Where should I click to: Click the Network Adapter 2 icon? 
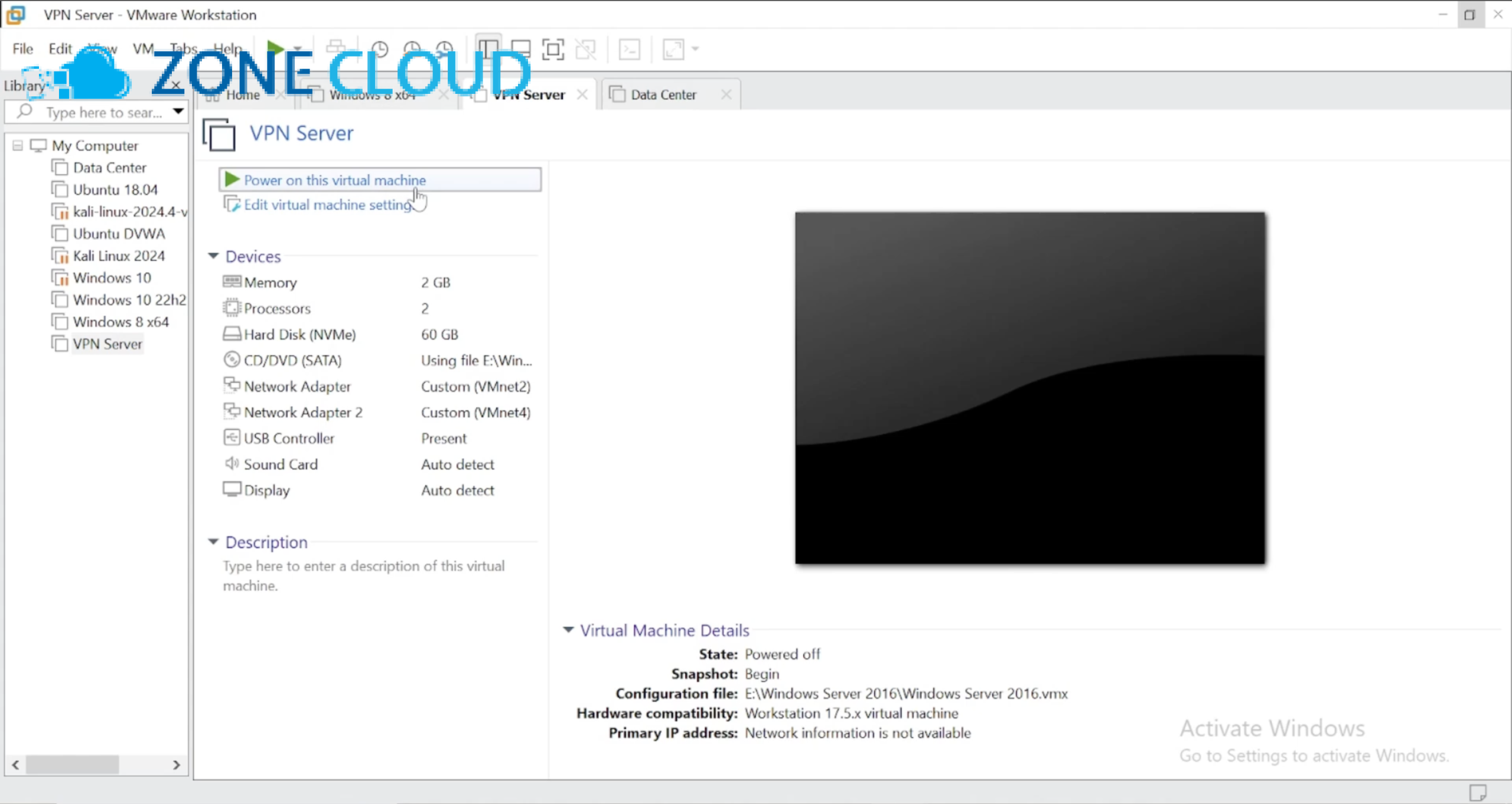coord(232,411)
